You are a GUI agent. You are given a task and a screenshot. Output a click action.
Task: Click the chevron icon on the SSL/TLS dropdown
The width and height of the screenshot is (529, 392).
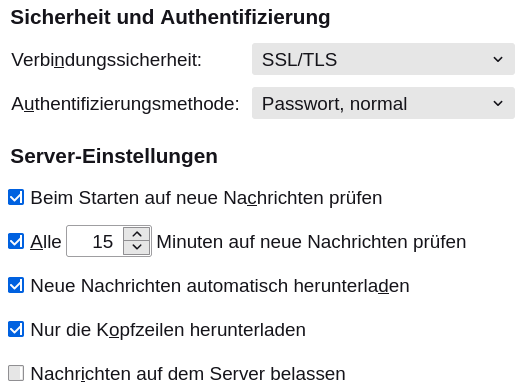tap(498, 59)
